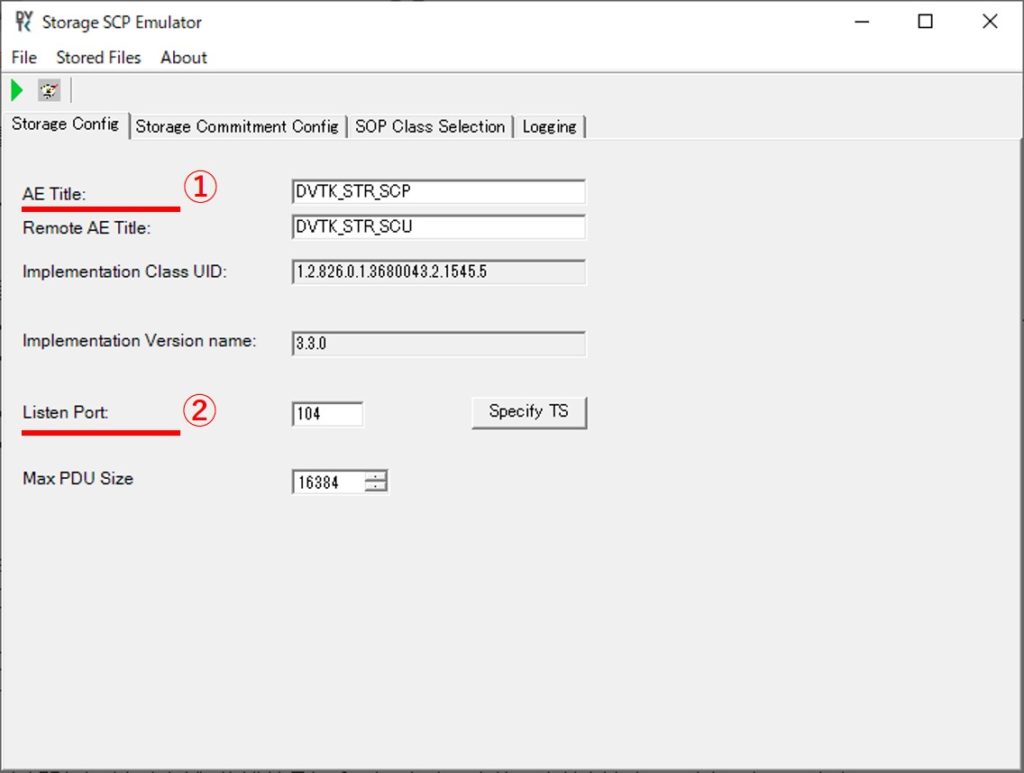1024x773 pixels.
Task: Switch to the SOP Class Selection tab
Action: tap(430, 127)
